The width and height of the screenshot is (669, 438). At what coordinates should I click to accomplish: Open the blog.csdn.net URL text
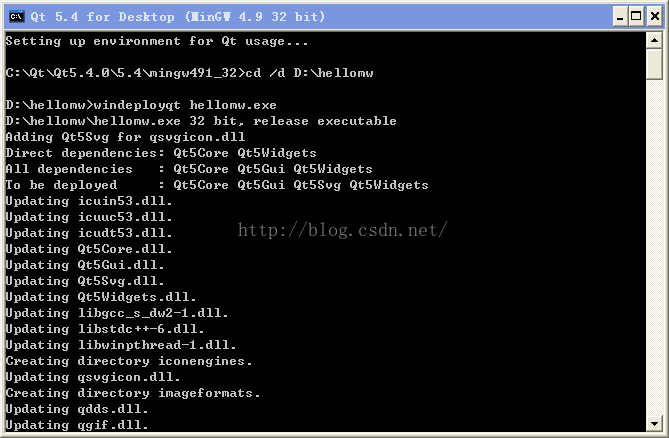click(341, 231)
